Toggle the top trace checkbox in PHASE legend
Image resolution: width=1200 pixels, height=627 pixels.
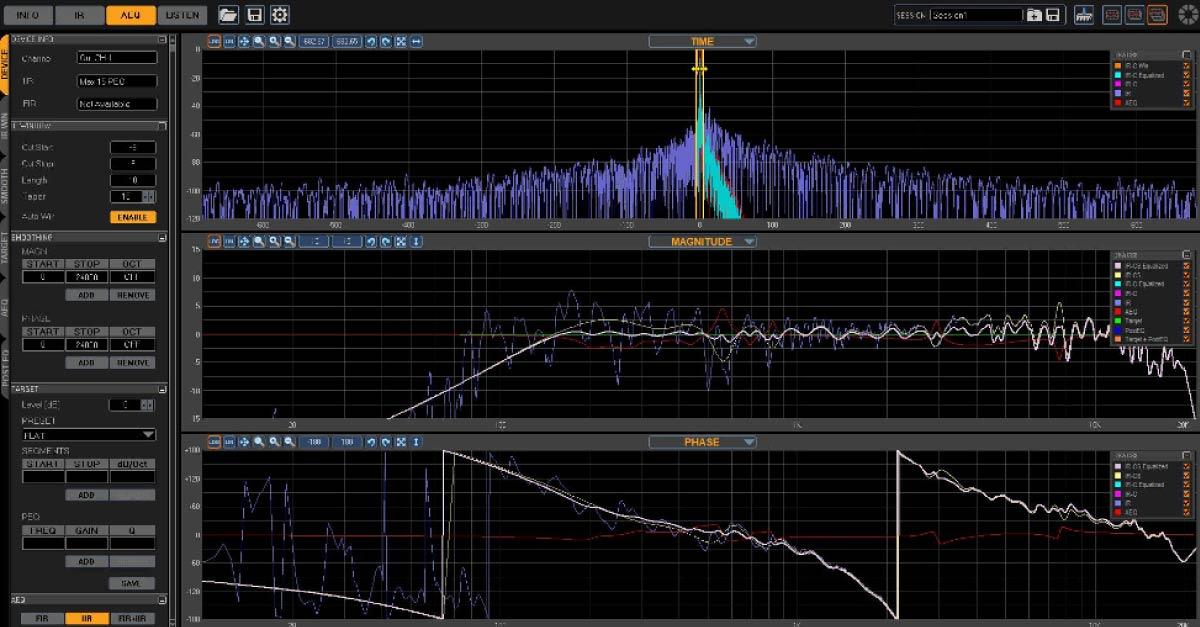pyautogui.click(x=1186, y=467)
